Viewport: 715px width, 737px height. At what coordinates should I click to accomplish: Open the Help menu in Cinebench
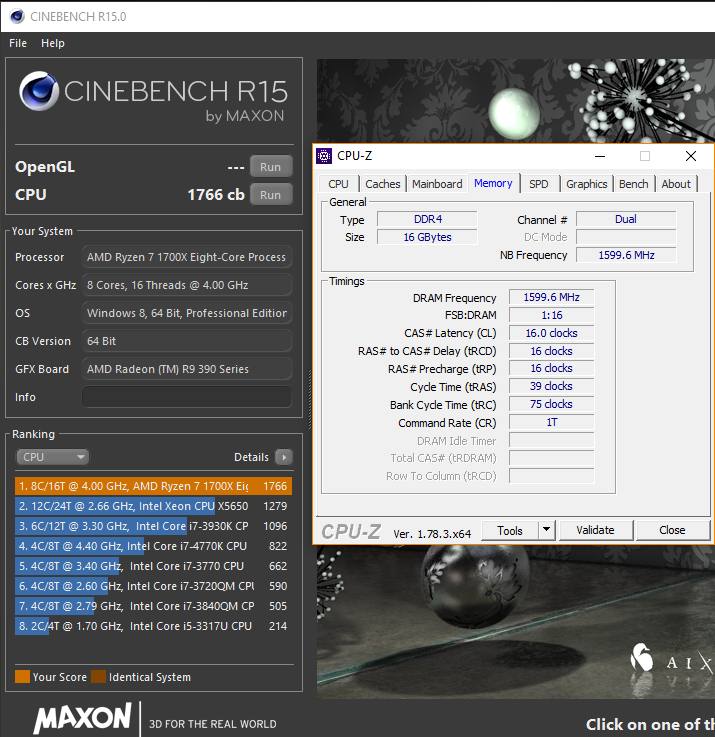(x=53, y=43)
